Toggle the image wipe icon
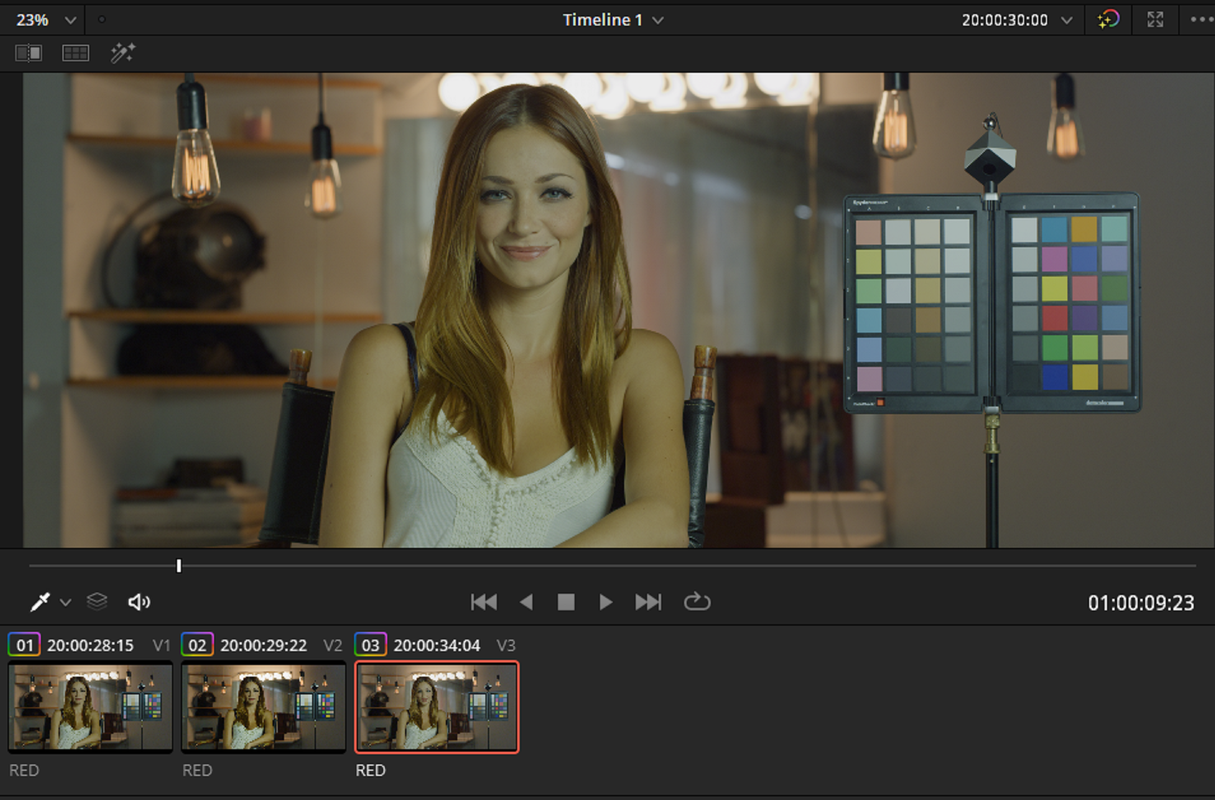 pyautogui.click(x=29, y=53)
